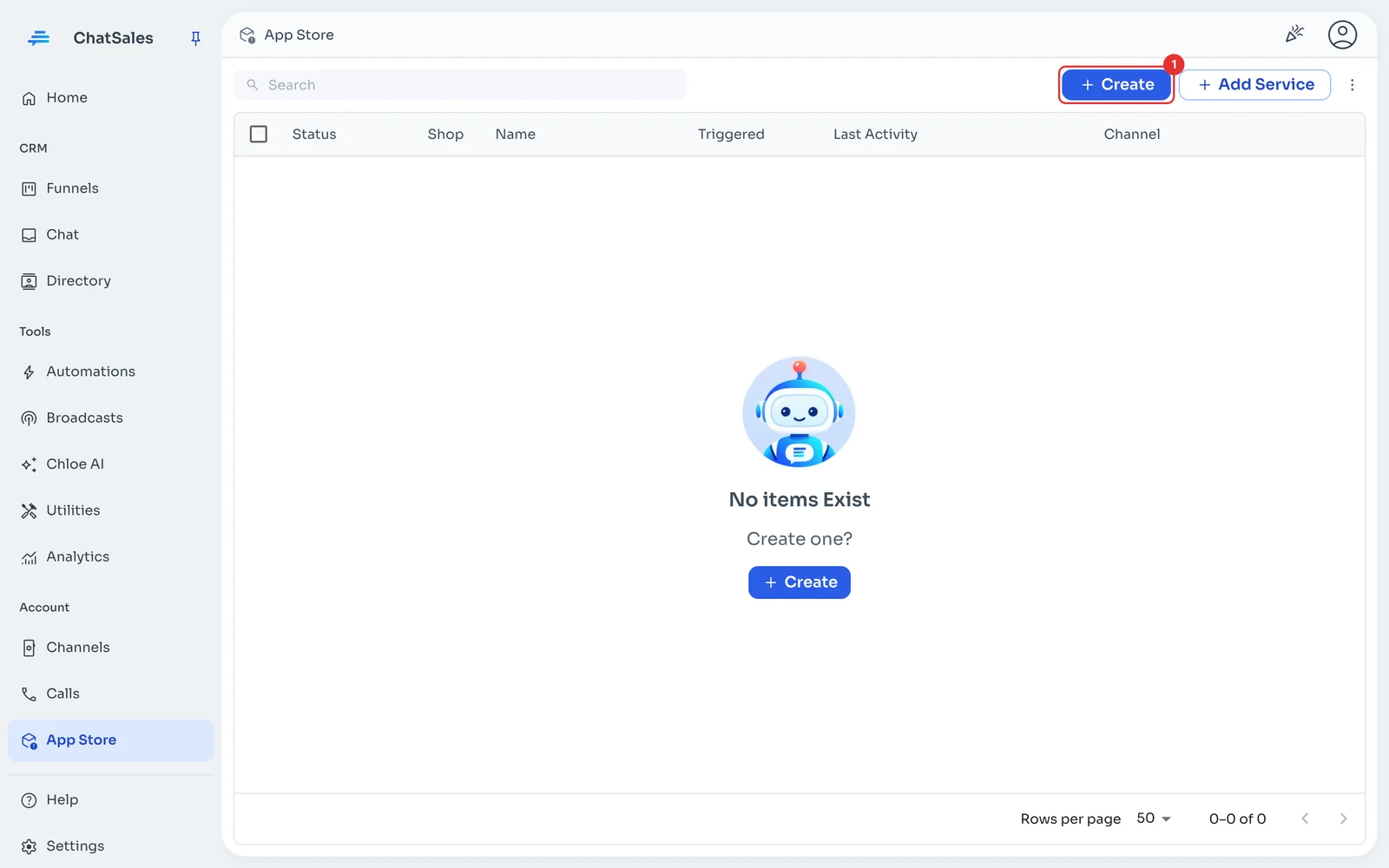Go to the Broadcasts menu label

[85, 418]
